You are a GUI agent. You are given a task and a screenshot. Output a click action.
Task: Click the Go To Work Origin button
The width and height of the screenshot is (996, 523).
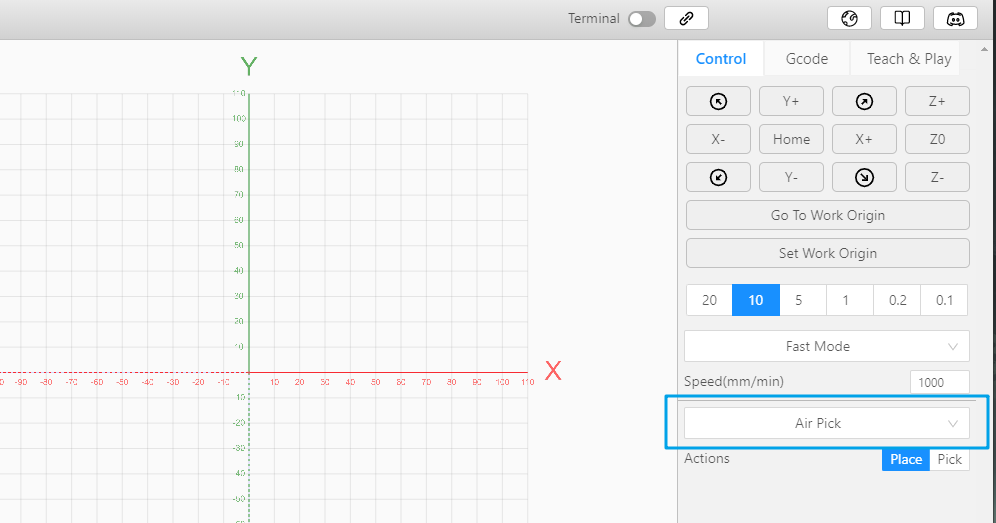828,215
